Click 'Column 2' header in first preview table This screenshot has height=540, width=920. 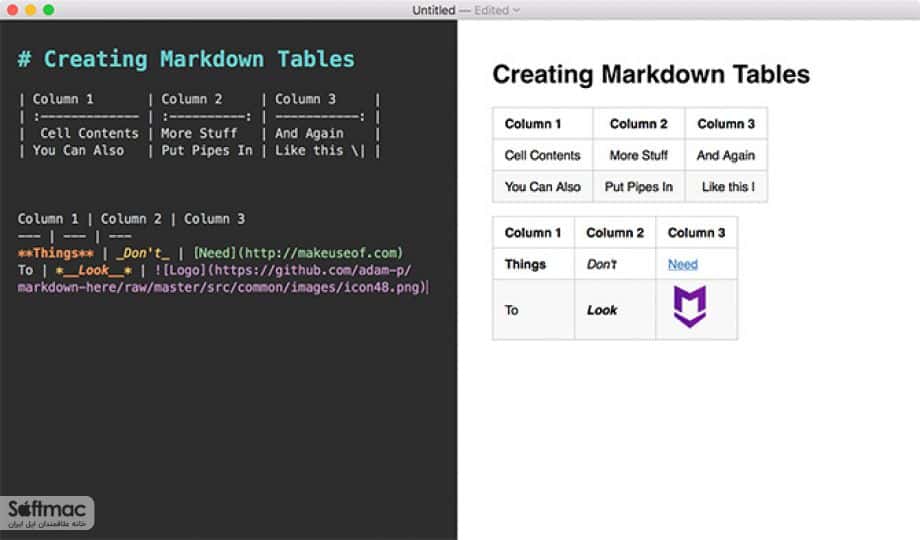[x=638, y=123]
